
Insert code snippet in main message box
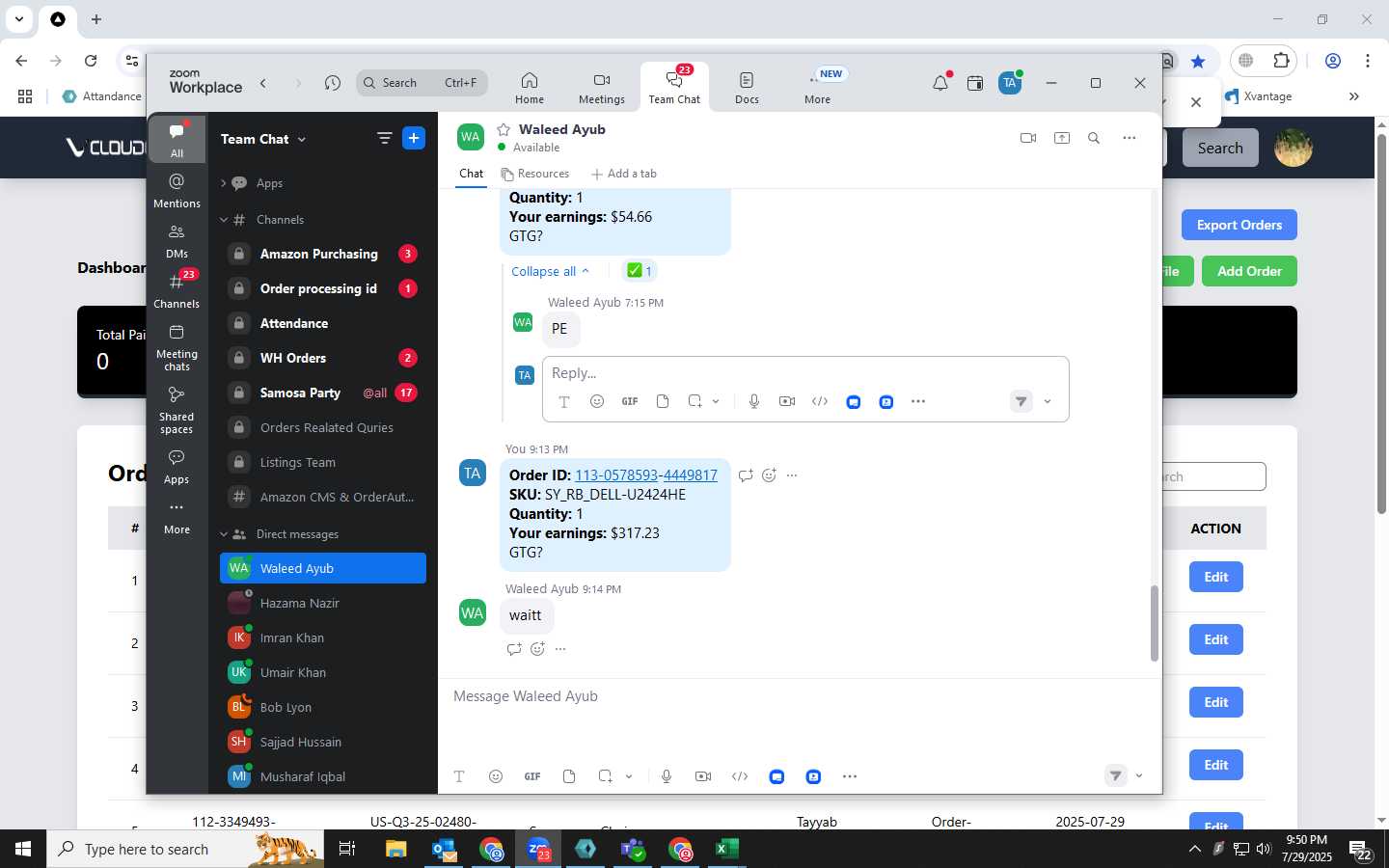(740, 776)
